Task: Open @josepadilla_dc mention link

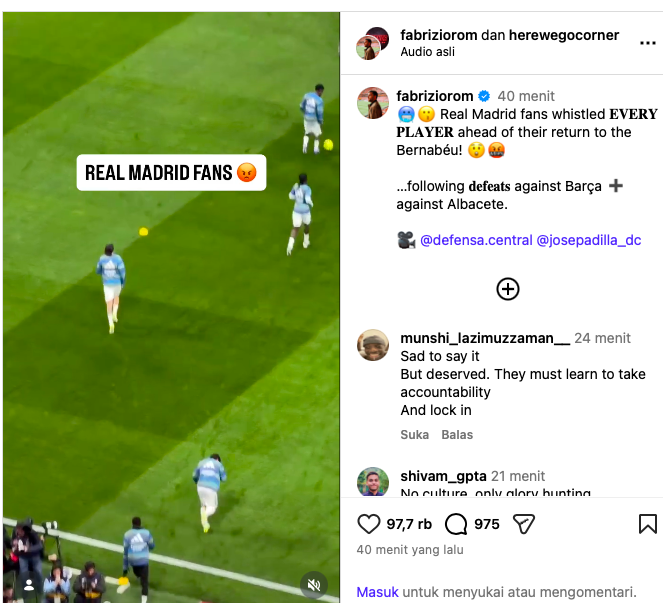Action: (589, 240)
